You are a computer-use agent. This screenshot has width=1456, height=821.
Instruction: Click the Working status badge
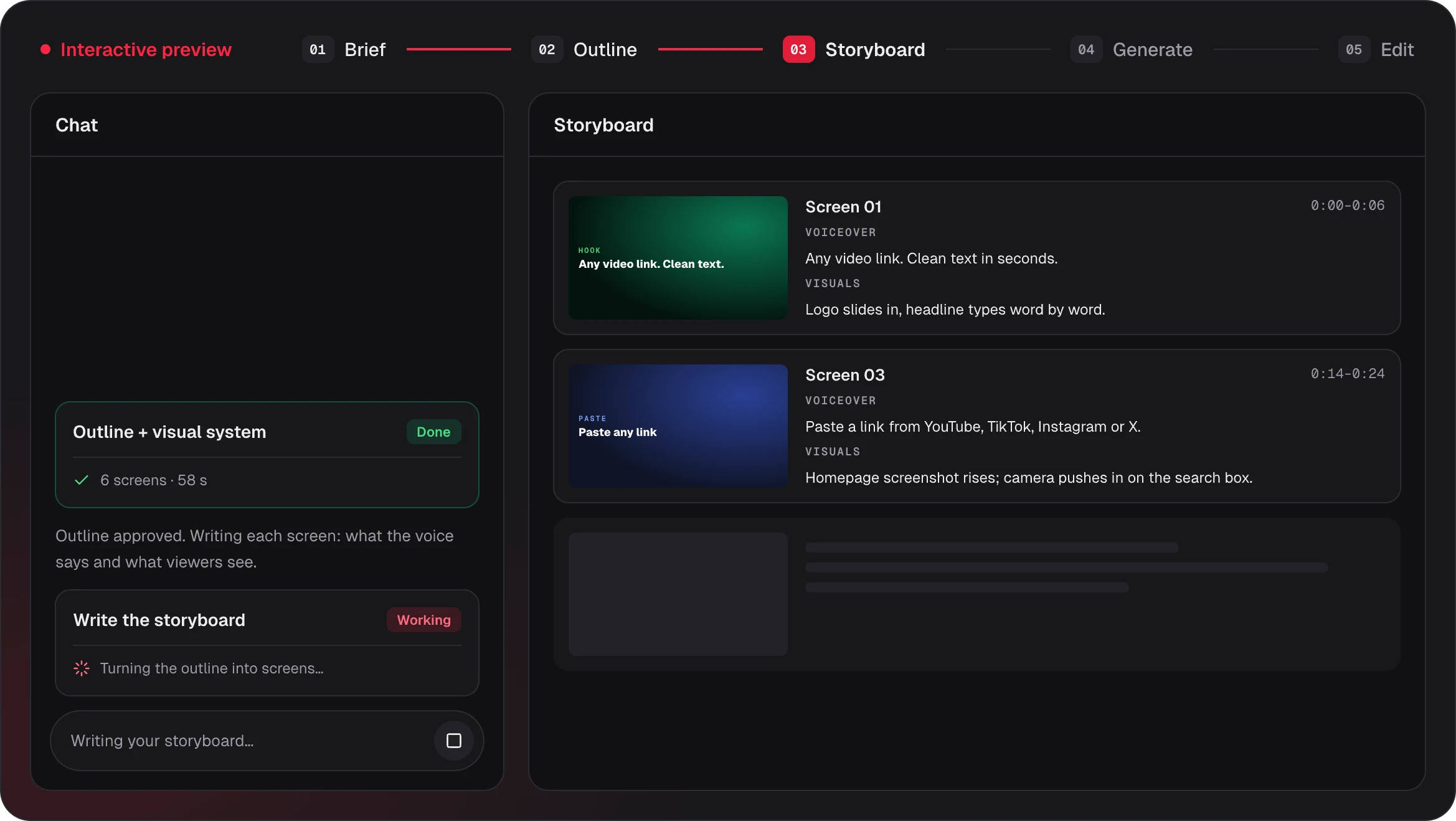423,620
